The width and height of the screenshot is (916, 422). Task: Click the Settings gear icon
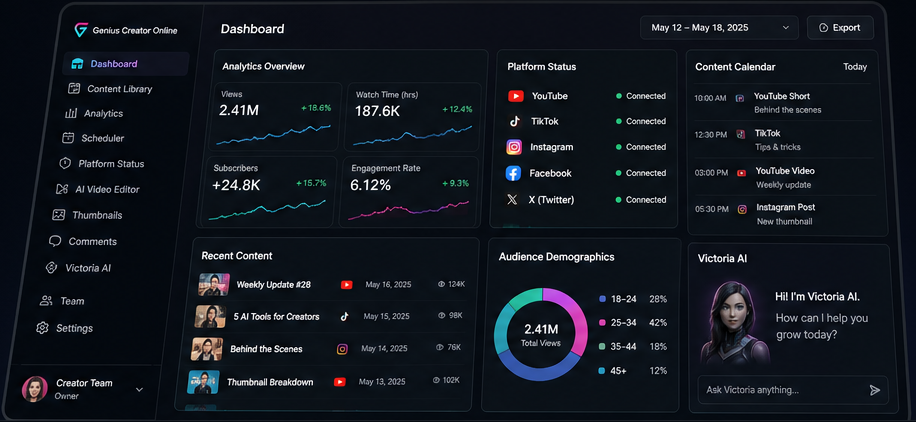(x=42, y=328)
